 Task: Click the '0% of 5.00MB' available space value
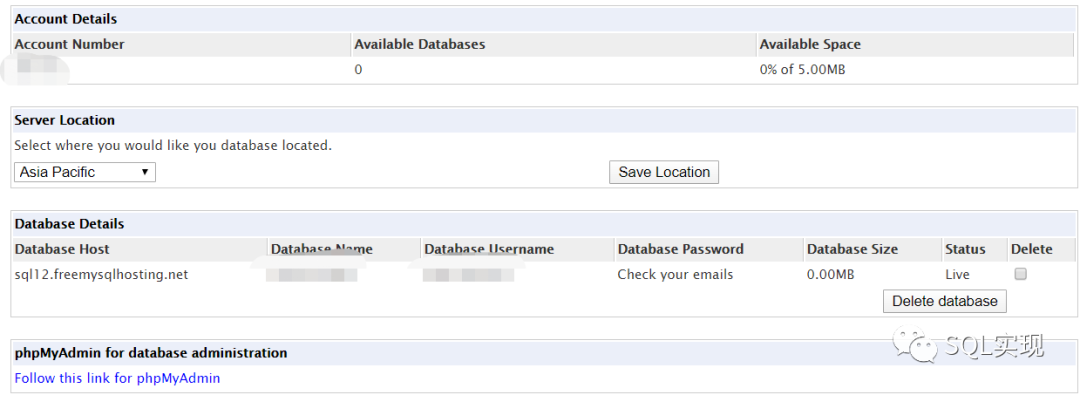[802, 70]
